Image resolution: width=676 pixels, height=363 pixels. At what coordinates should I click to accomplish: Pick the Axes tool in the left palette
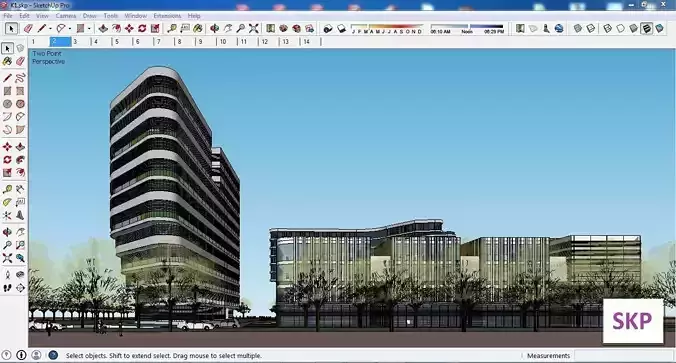(x=7, y=215)
